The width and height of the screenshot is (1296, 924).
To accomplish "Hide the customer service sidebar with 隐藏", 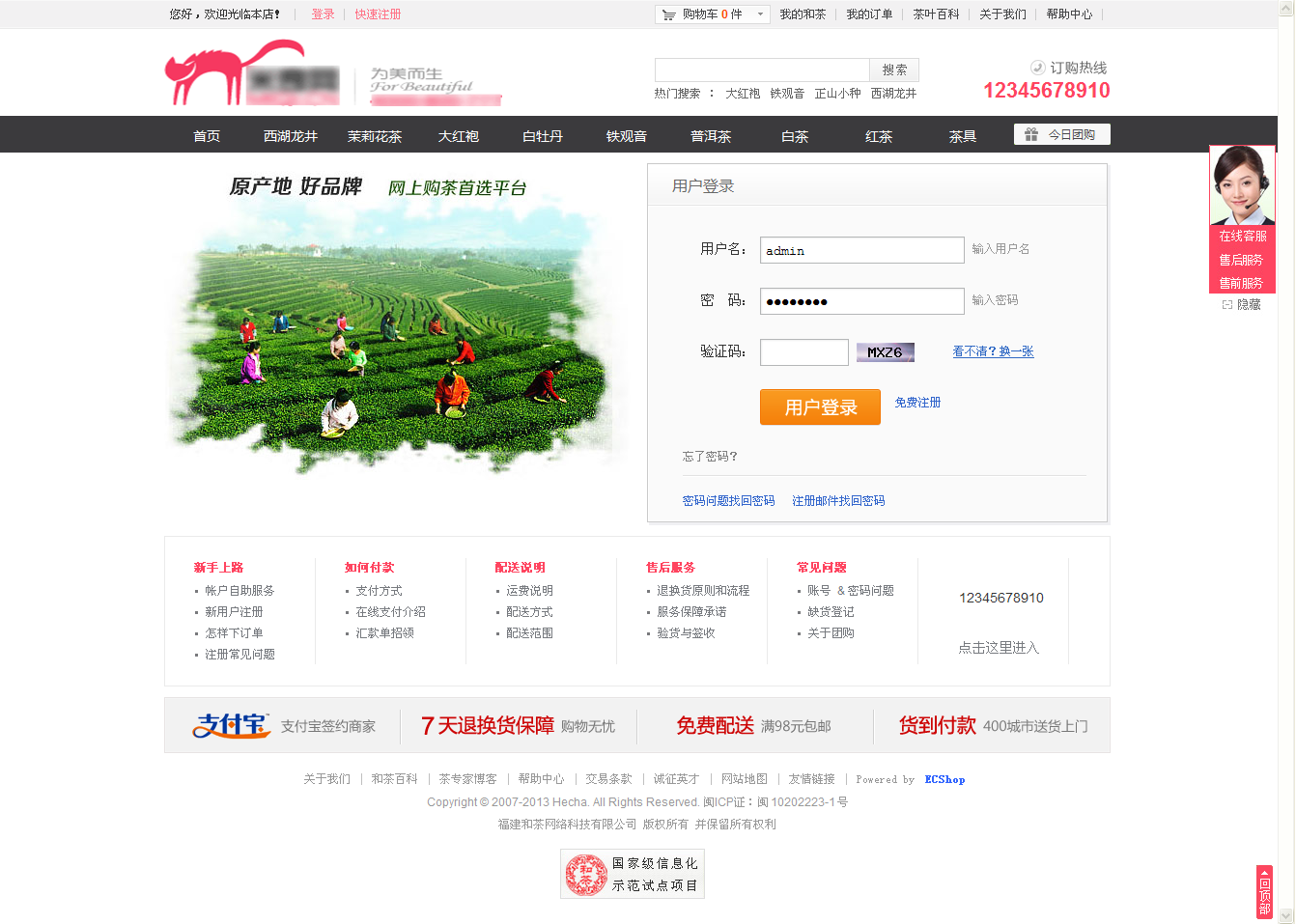I will click(1242, 304).
